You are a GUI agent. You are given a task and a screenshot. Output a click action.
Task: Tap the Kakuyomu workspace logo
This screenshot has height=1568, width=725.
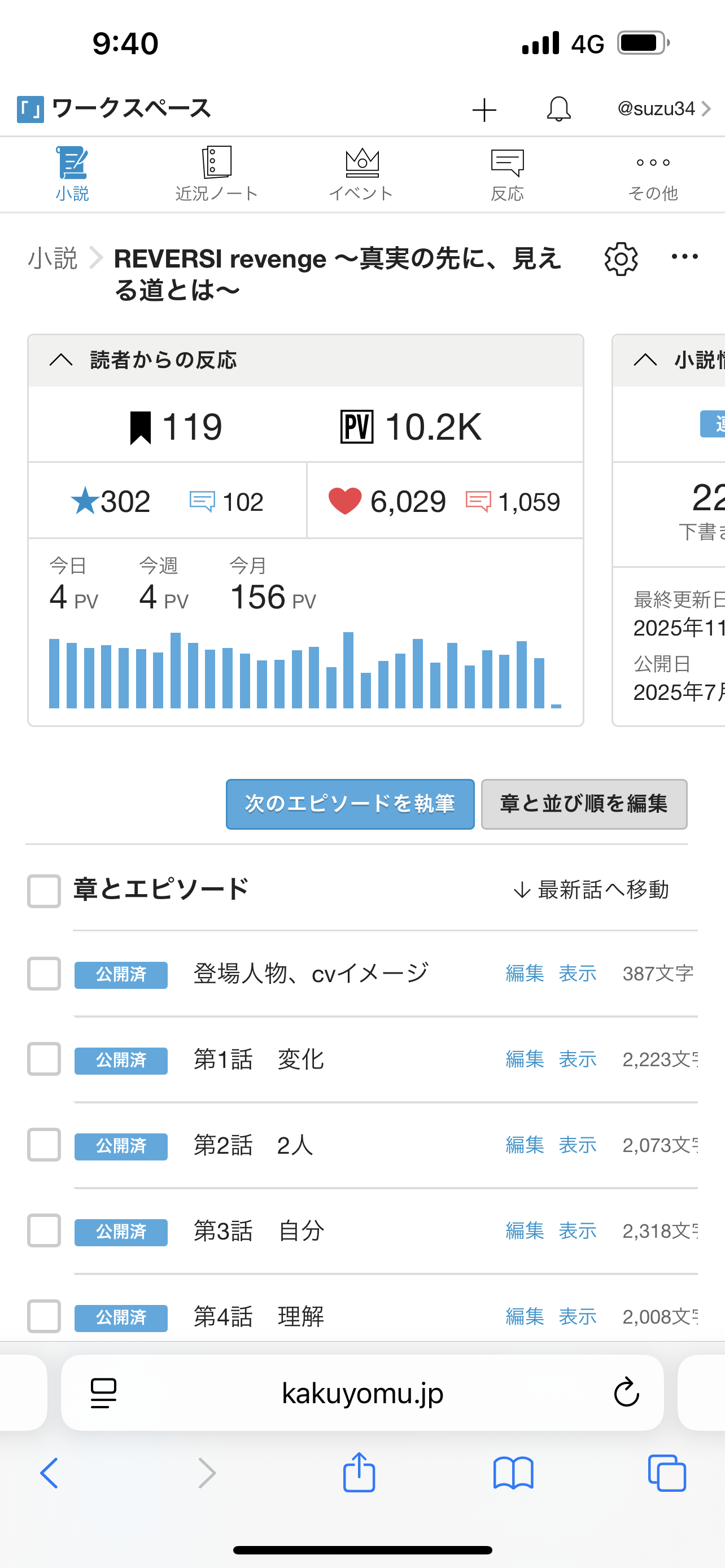30,110
